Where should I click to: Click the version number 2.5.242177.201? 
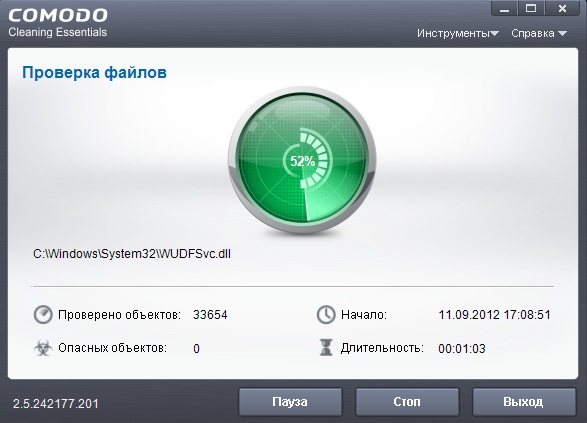56,404
